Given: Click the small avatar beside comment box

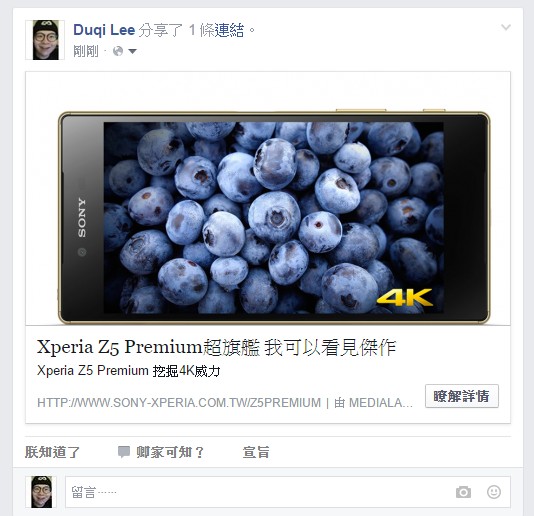Looking at the screenshot, I should (42, 492).
